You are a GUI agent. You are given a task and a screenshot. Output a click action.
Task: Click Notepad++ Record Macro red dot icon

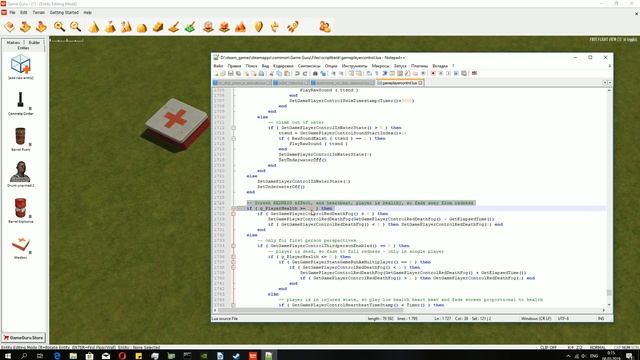(x=433, y=73)
